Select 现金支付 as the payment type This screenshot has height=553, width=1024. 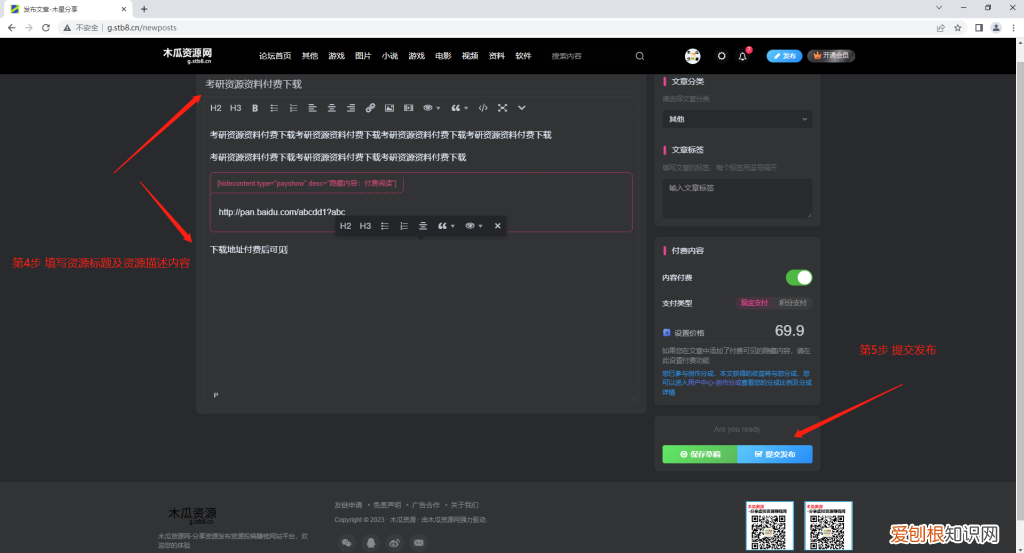(755, 302)
